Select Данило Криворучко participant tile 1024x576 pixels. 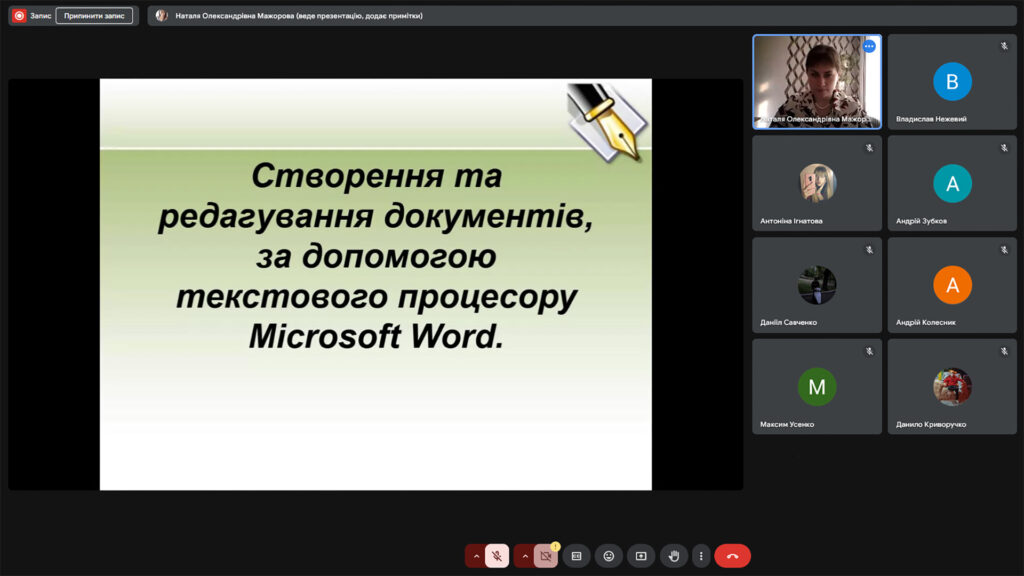(x=952, y=387)
